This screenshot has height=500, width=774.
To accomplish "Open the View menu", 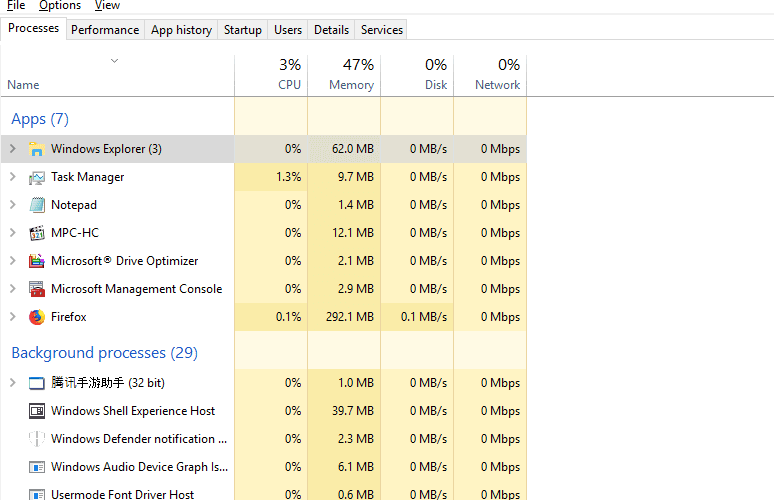I will [x=107, y=5].
